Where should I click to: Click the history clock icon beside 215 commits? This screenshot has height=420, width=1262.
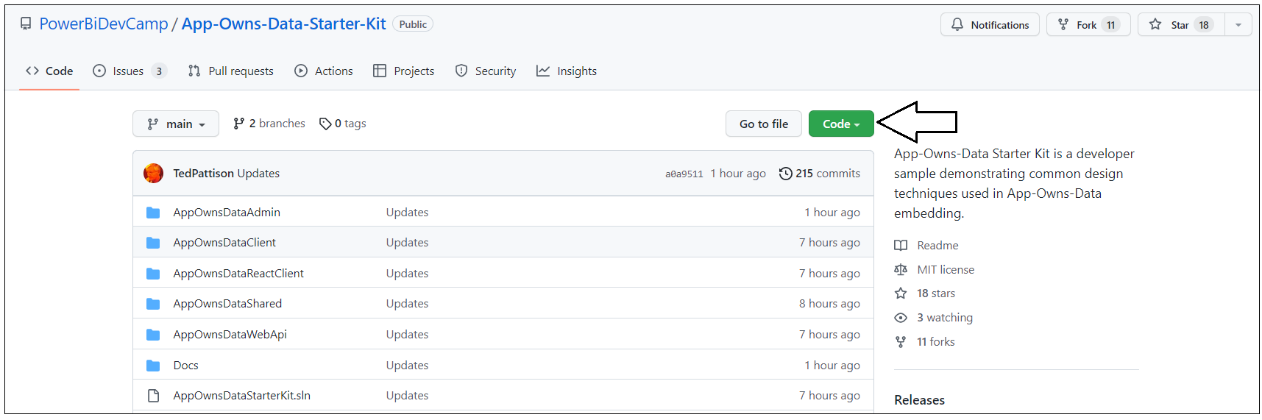click(785, 174)
